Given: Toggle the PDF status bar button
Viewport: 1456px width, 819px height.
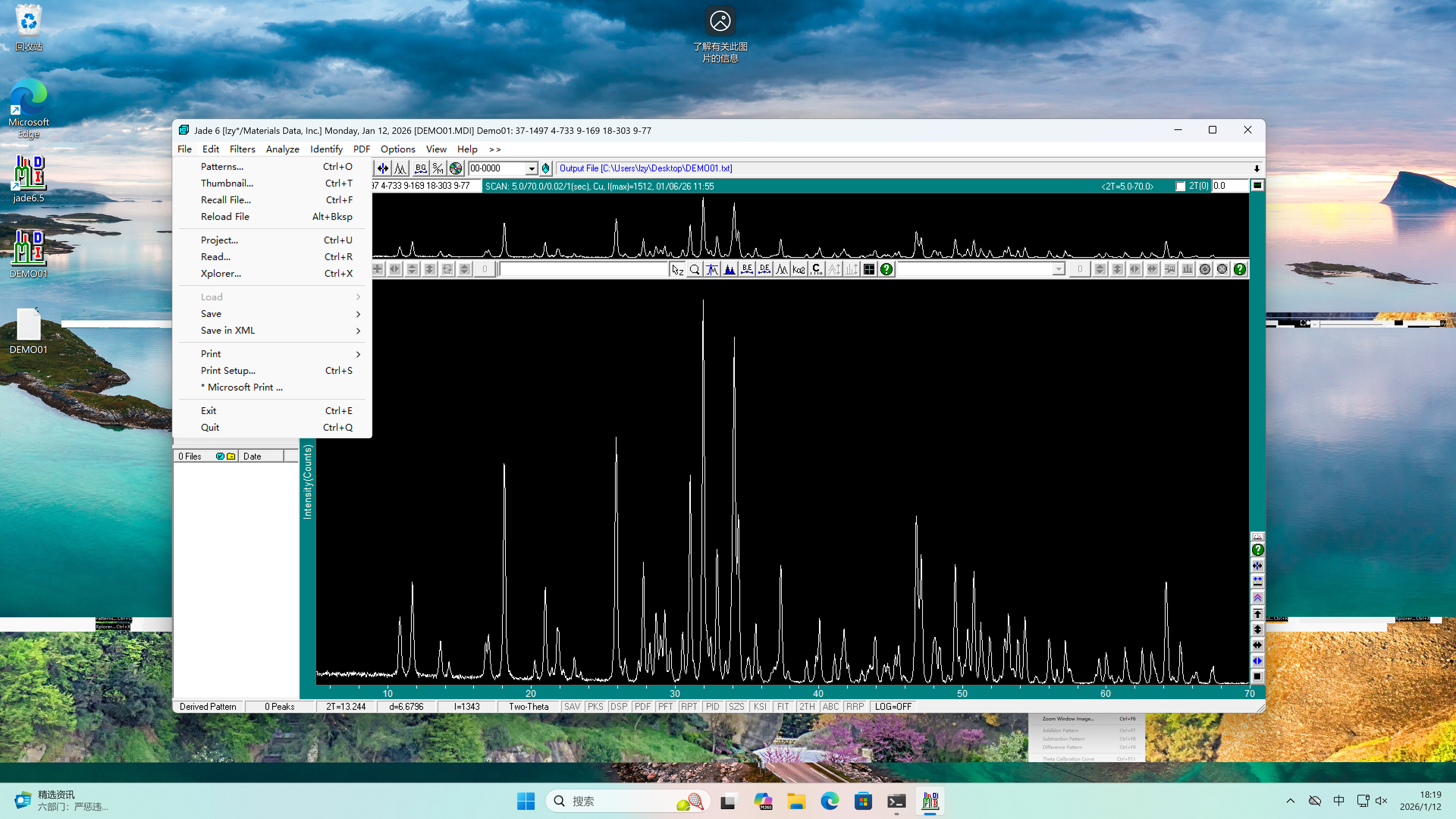Looking at the screenshot, I should [x=642, y=706].
